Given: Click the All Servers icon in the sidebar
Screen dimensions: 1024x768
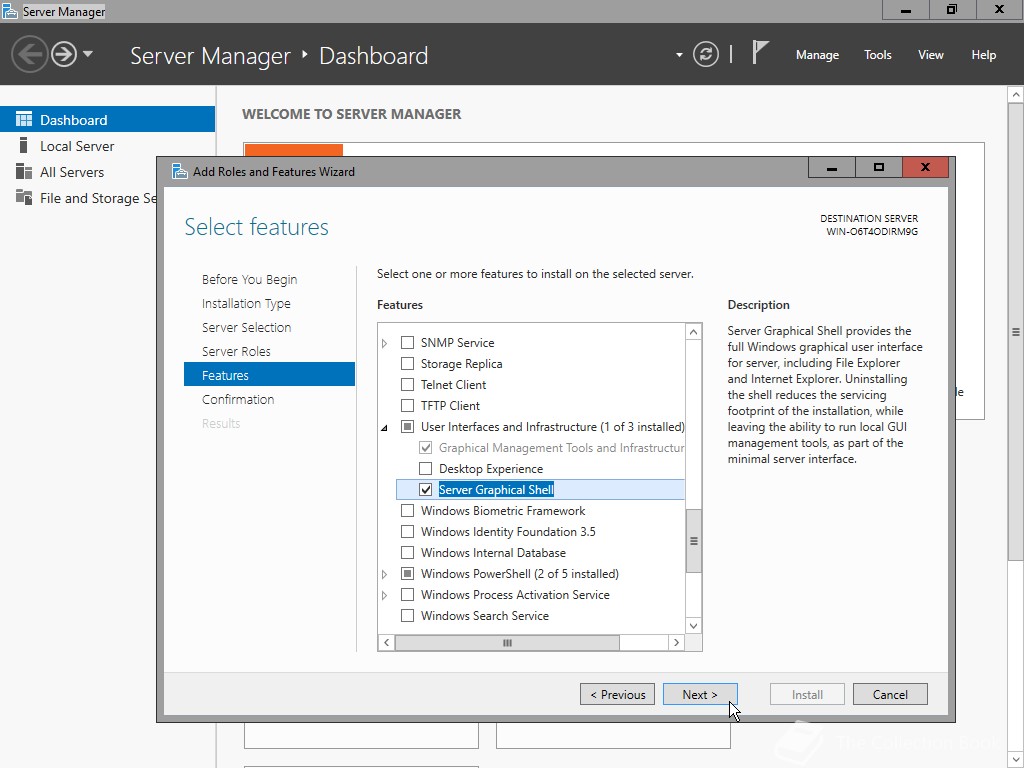Looking at the screenshot, I should click(x=24, y=172).
